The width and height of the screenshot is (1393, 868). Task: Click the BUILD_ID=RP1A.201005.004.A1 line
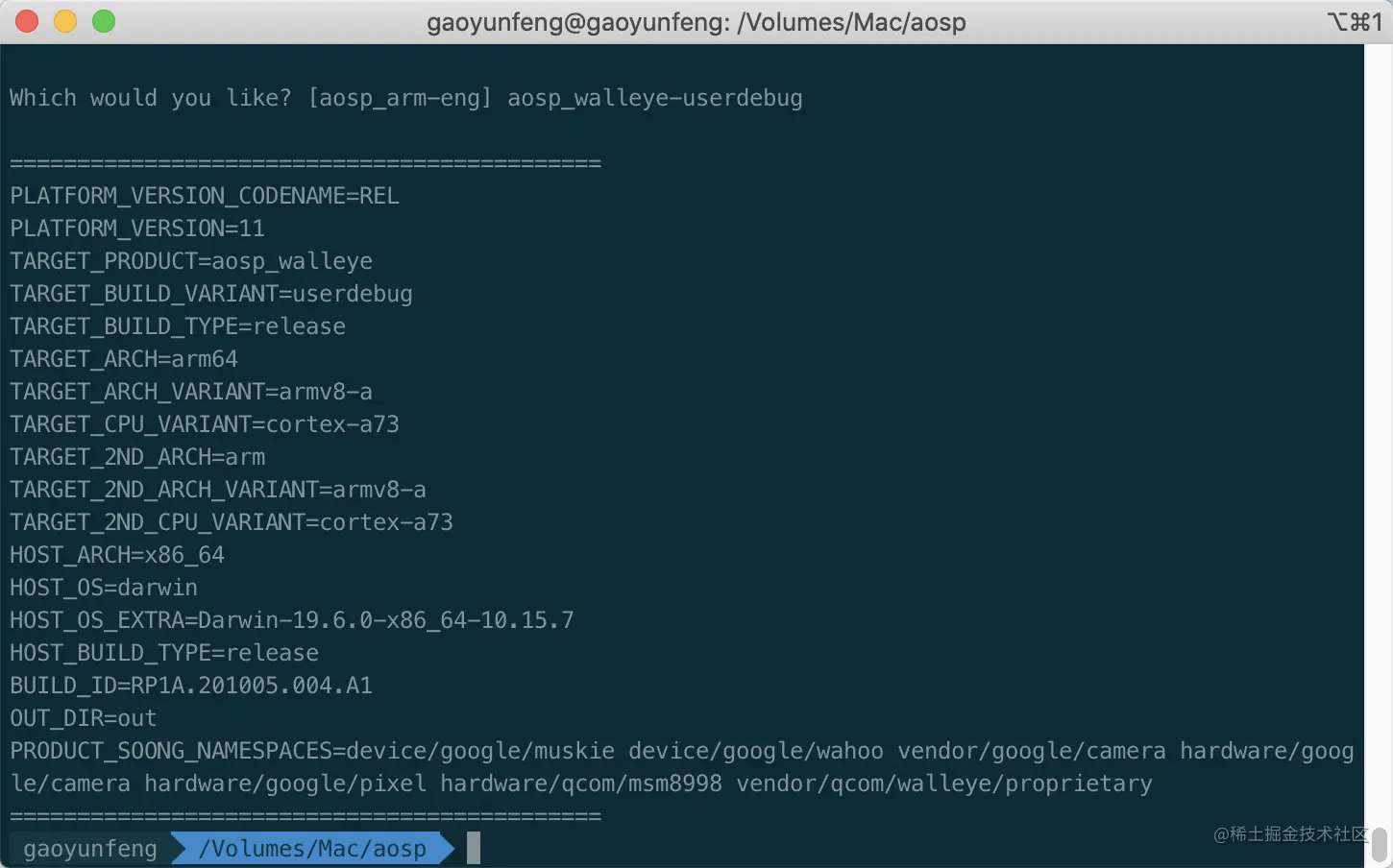point(191,686)
